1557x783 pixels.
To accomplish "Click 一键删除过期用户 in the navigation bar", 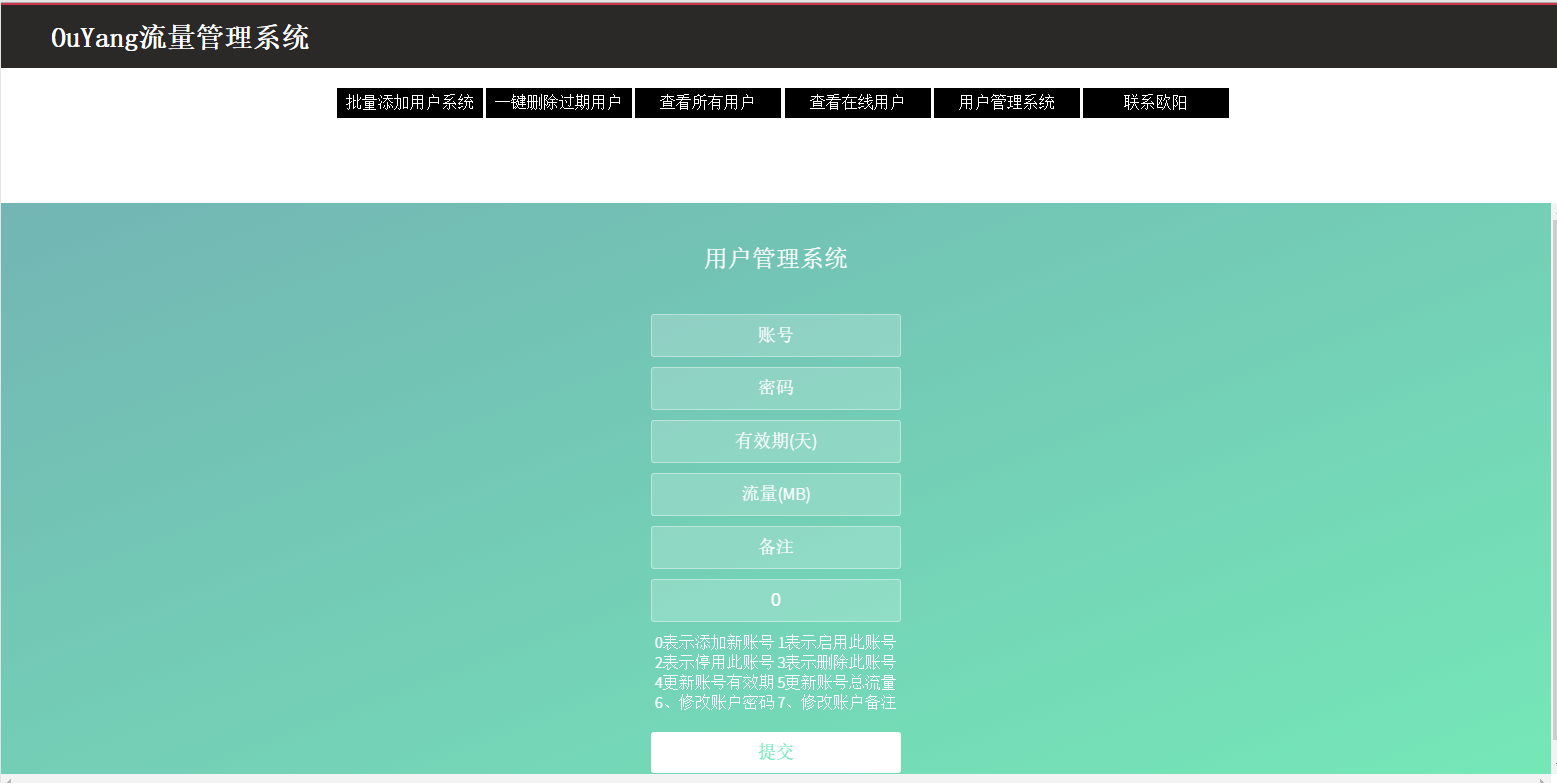I will click(558, 103).
